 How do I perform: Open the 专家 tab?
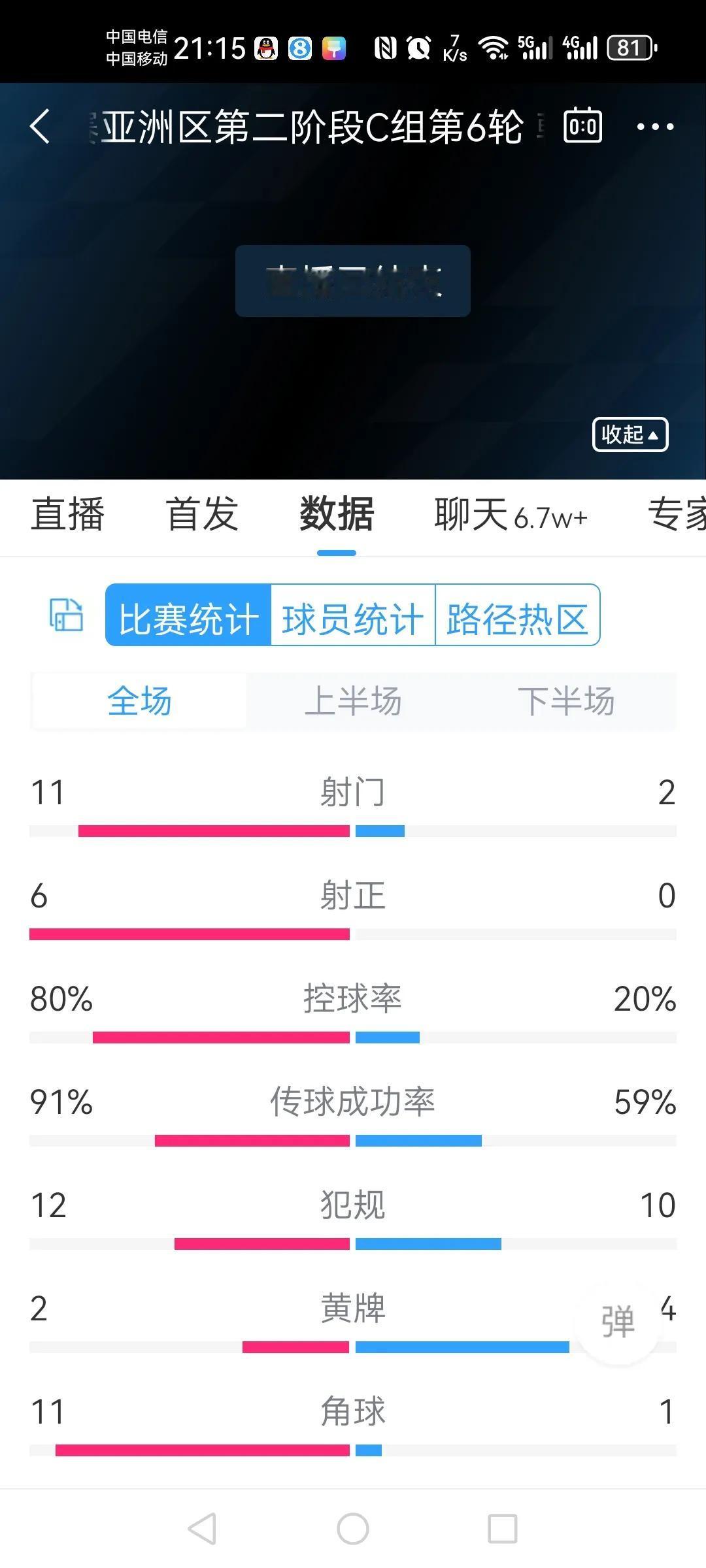[x=677, y=514]
